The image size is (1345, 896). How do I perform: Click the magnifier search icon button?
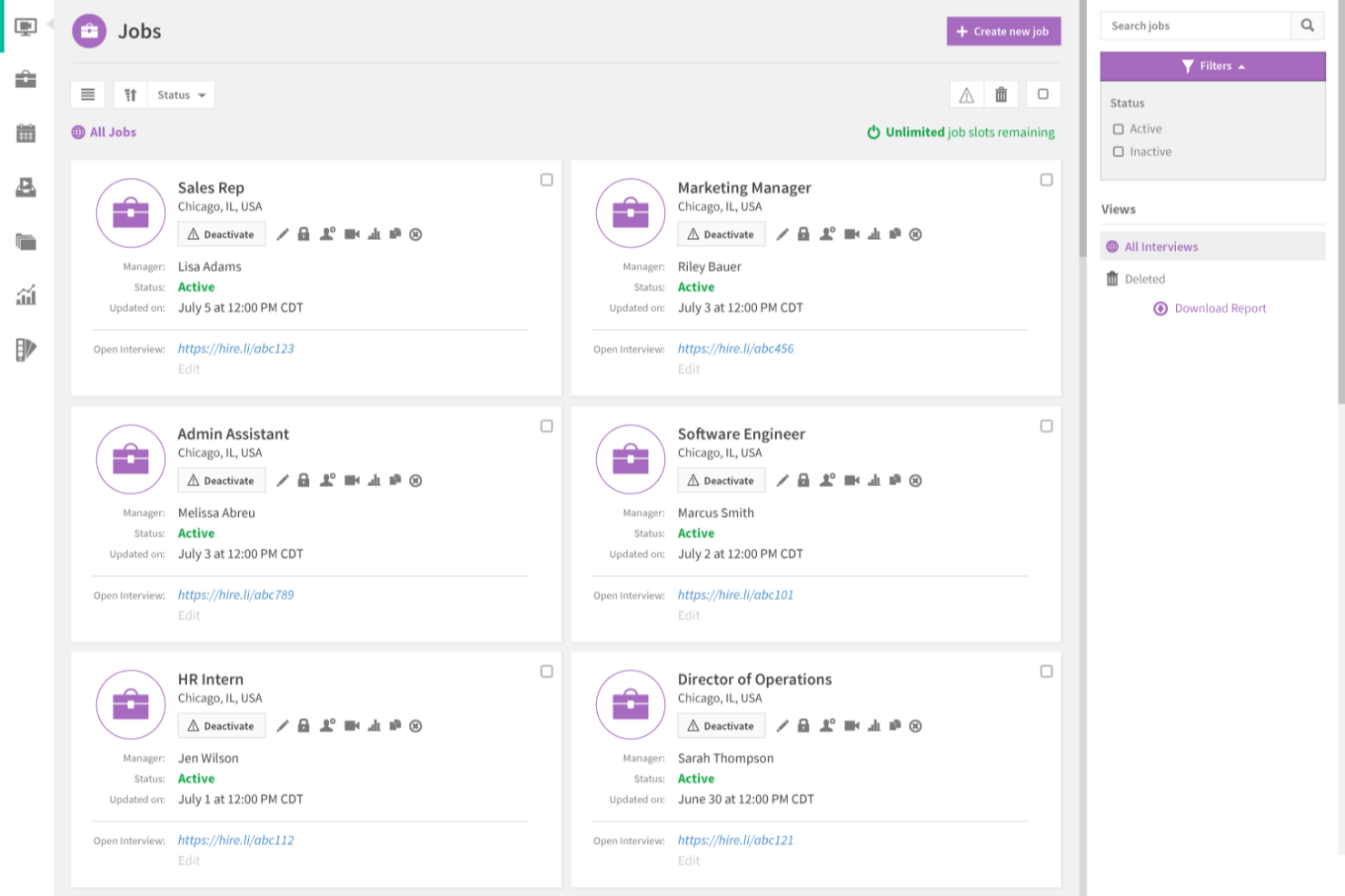click(1307, 25)
